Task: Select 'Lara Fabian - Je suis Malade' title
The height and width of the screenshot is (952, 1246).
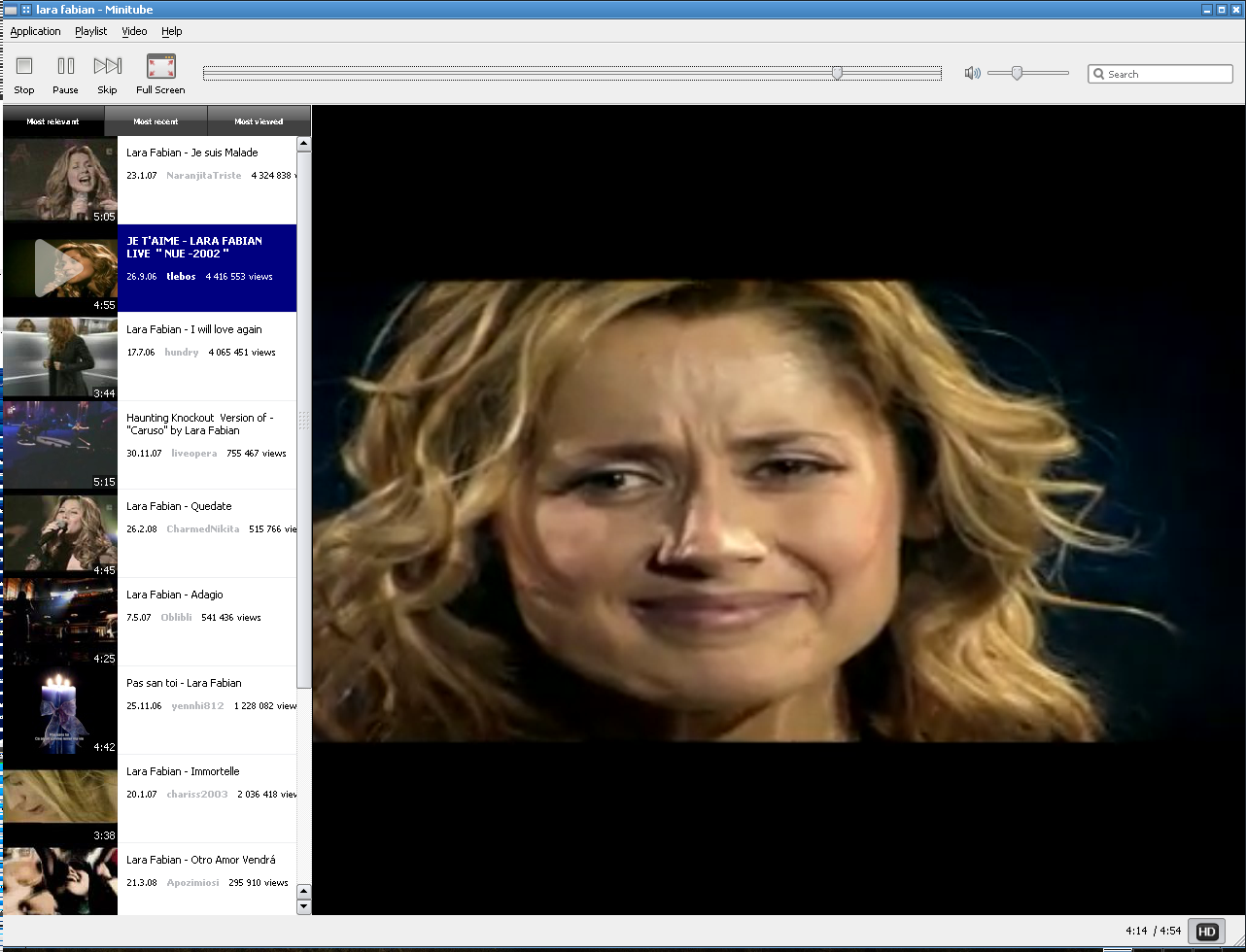Action: tap(192, 153)
